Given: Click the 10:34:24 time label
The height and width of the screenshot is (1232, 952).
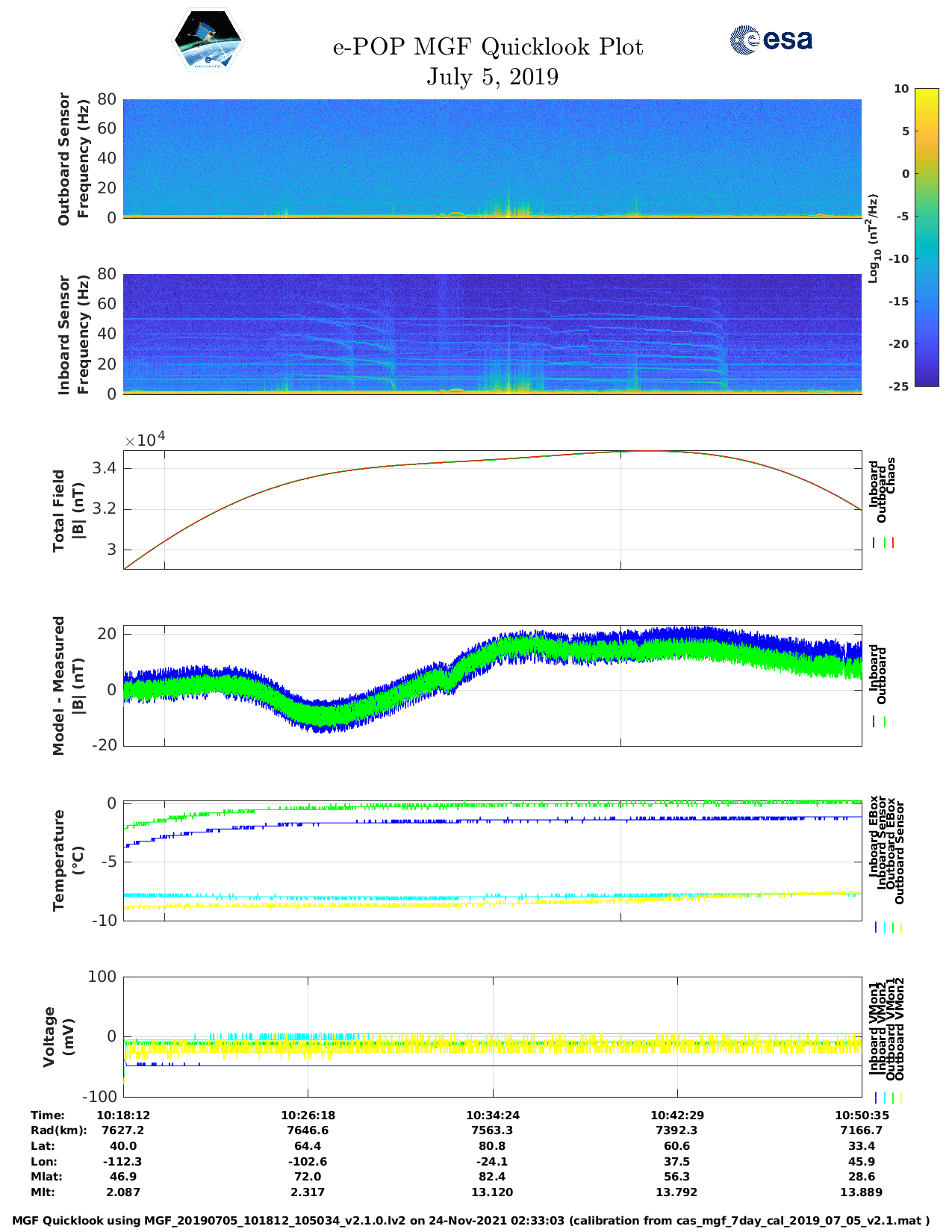Looking at the screenshot, I should point(492,1115).
